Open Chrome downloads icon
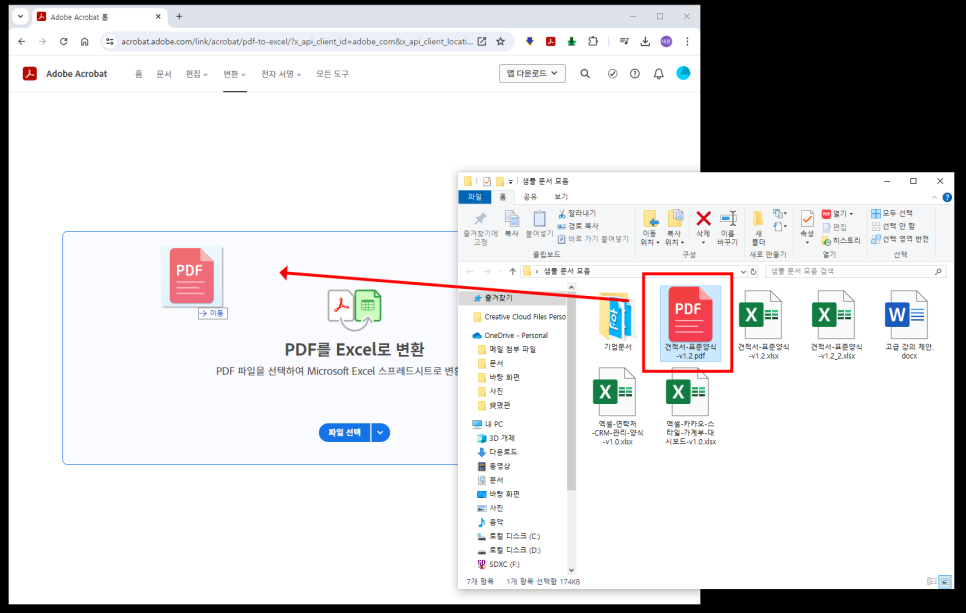 tap(645, 41)
